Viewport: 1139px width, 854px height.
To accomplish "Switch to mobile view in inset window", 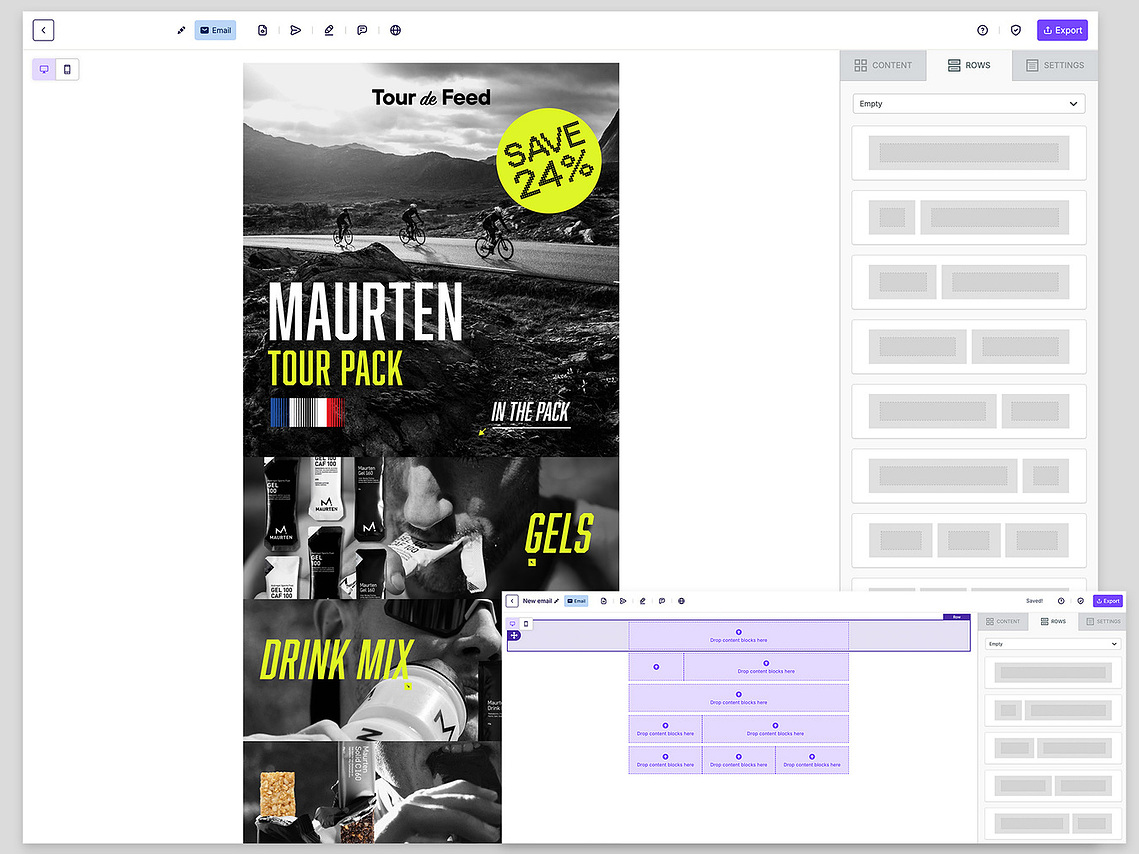I will pos(526,624).
